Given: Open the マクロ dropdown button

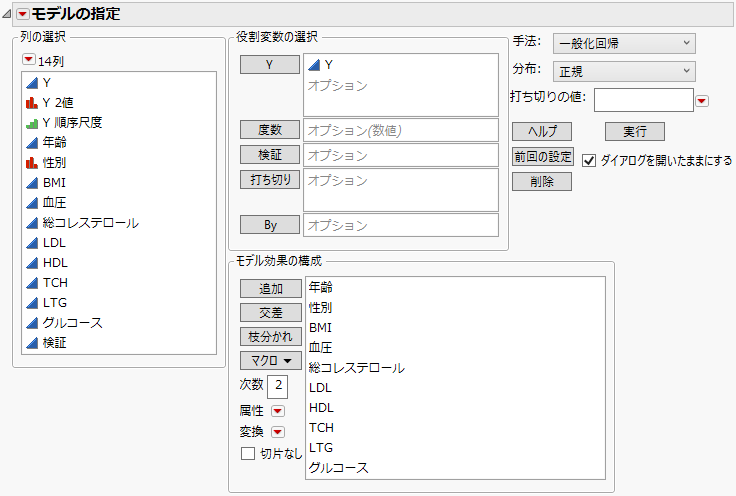Looking at the screenshot, I should point(270,360).
